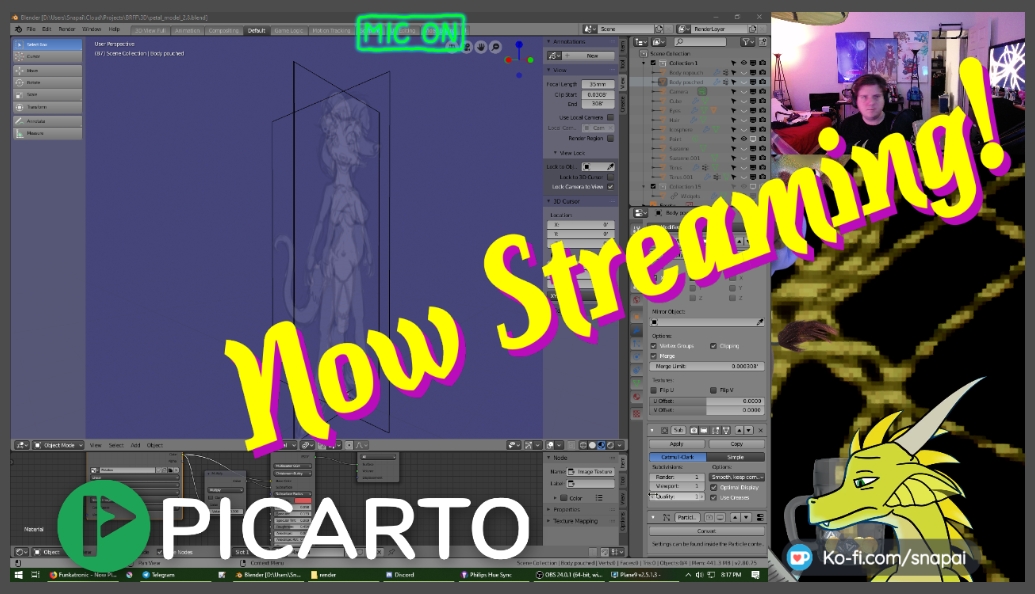Collapse the Annotations panel
Screen dimensions: 1035x594
tap(549, 42)
